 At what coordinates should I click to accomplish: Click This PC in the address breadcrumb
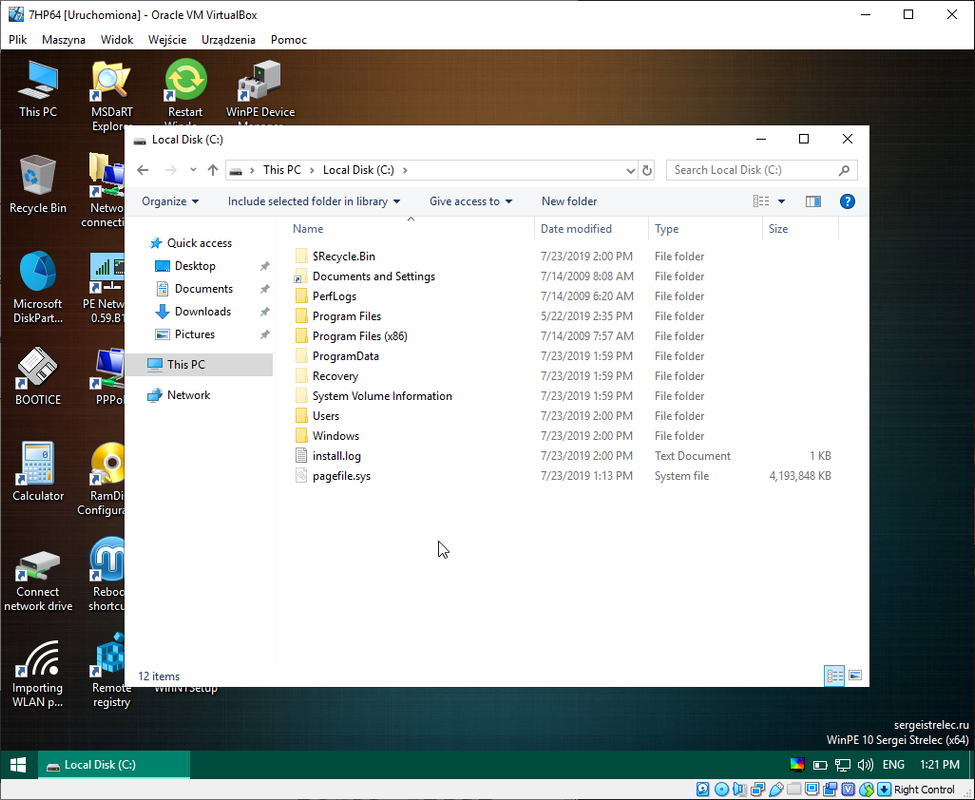282,170
